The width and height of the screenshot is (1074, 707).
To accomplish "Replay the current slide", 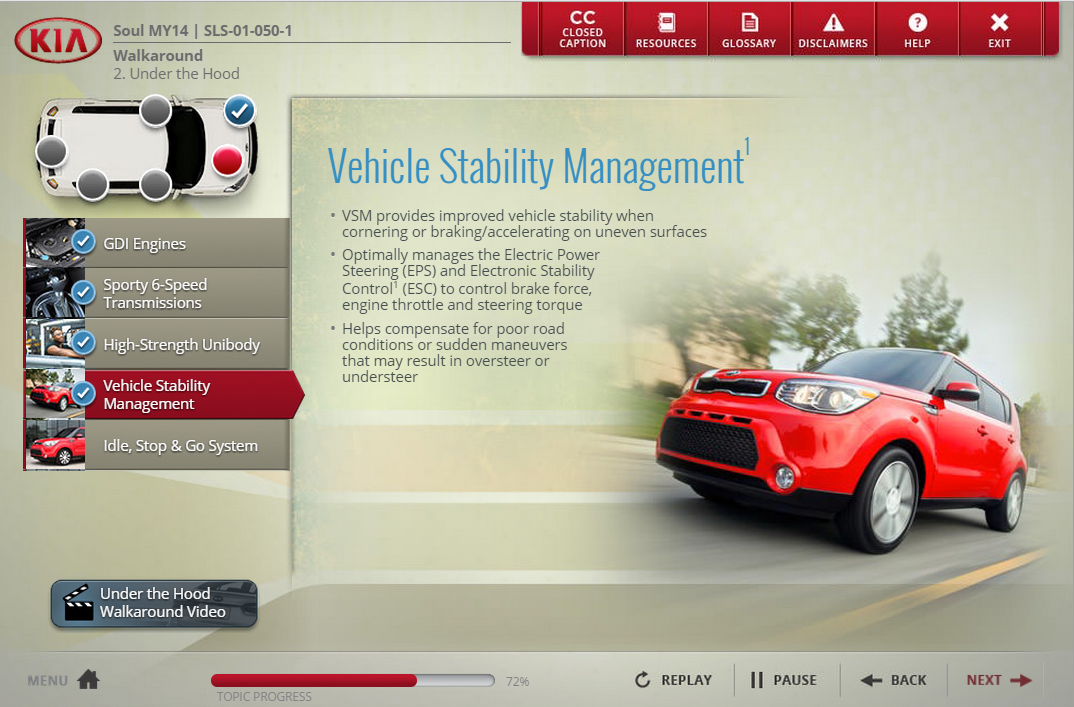I will coord(673,680).
